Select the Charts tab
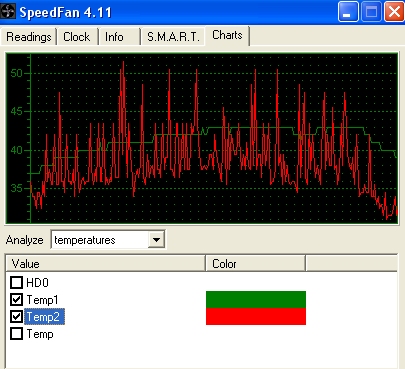 (x=227, y=35)
